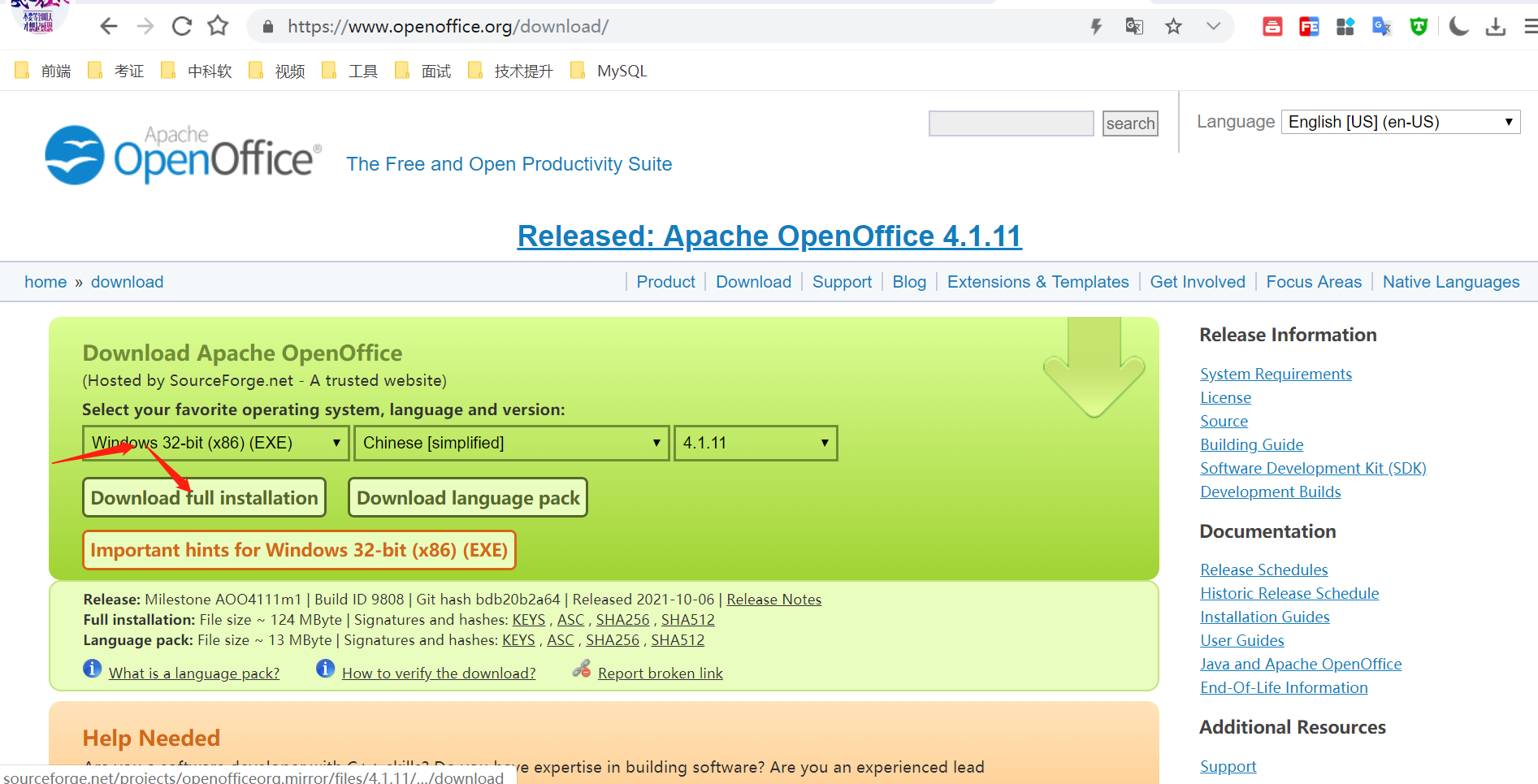Viewport: 1538px width, 784px height.
Task: Open the red FE extension icon
Action: tap(1309, 27)
